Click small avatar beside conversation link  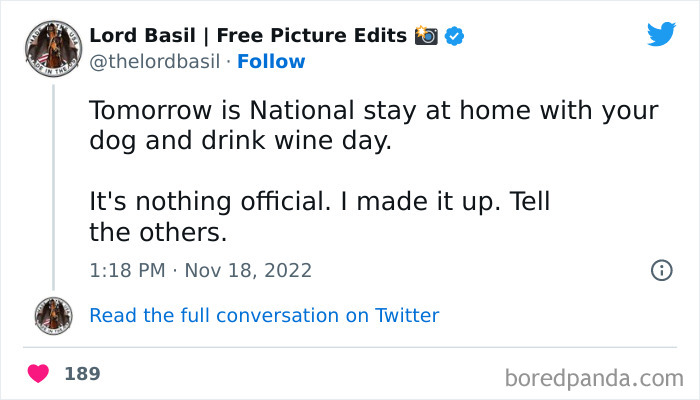tap(53, 316)
